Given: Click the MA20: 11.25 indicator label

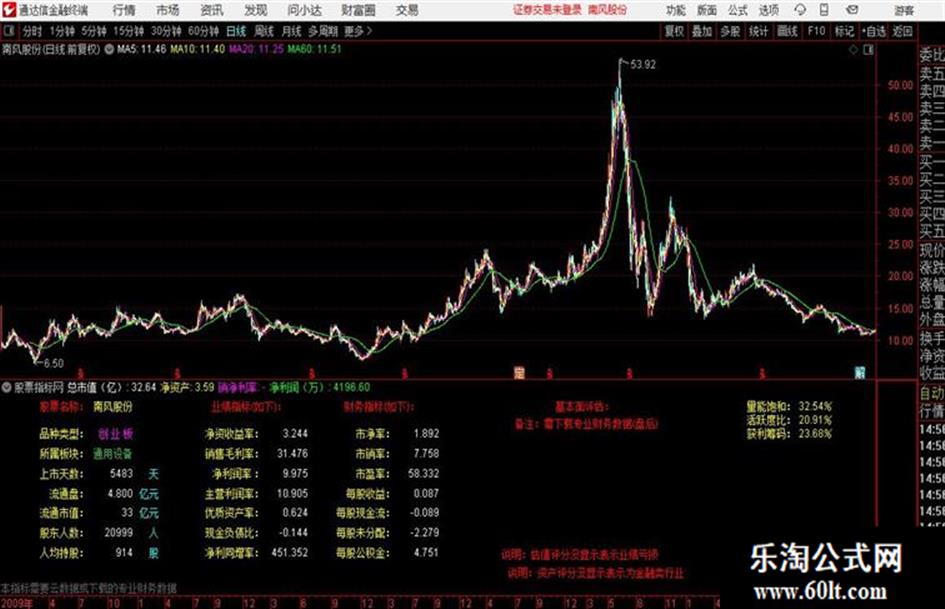Looking at the screenshot, I should click(256, 49).
